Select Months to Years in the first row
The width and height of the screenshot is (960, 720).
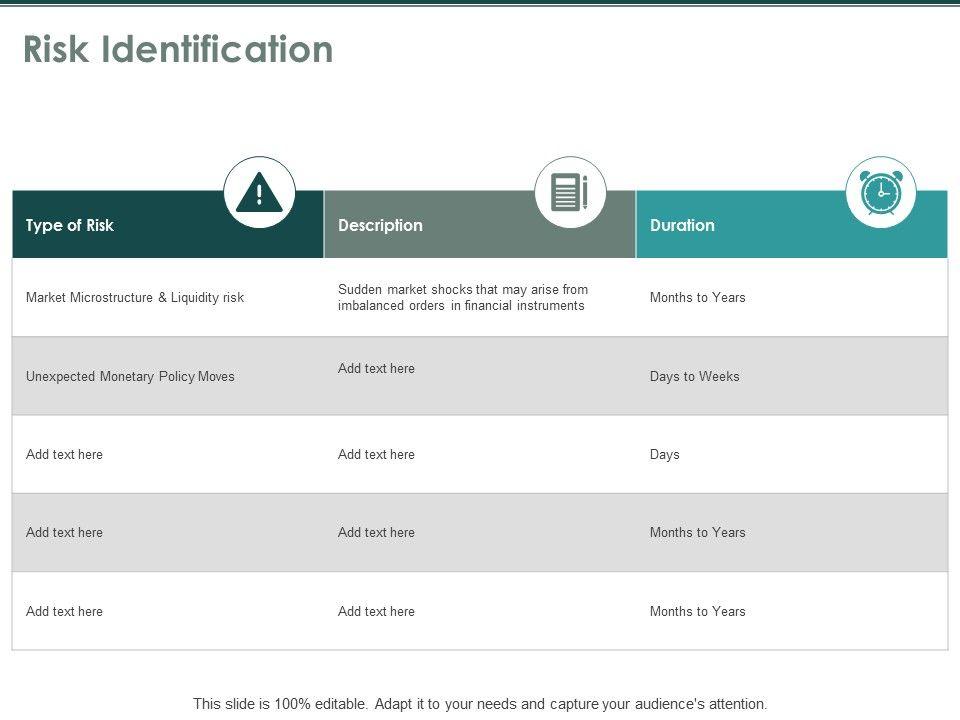697,297
